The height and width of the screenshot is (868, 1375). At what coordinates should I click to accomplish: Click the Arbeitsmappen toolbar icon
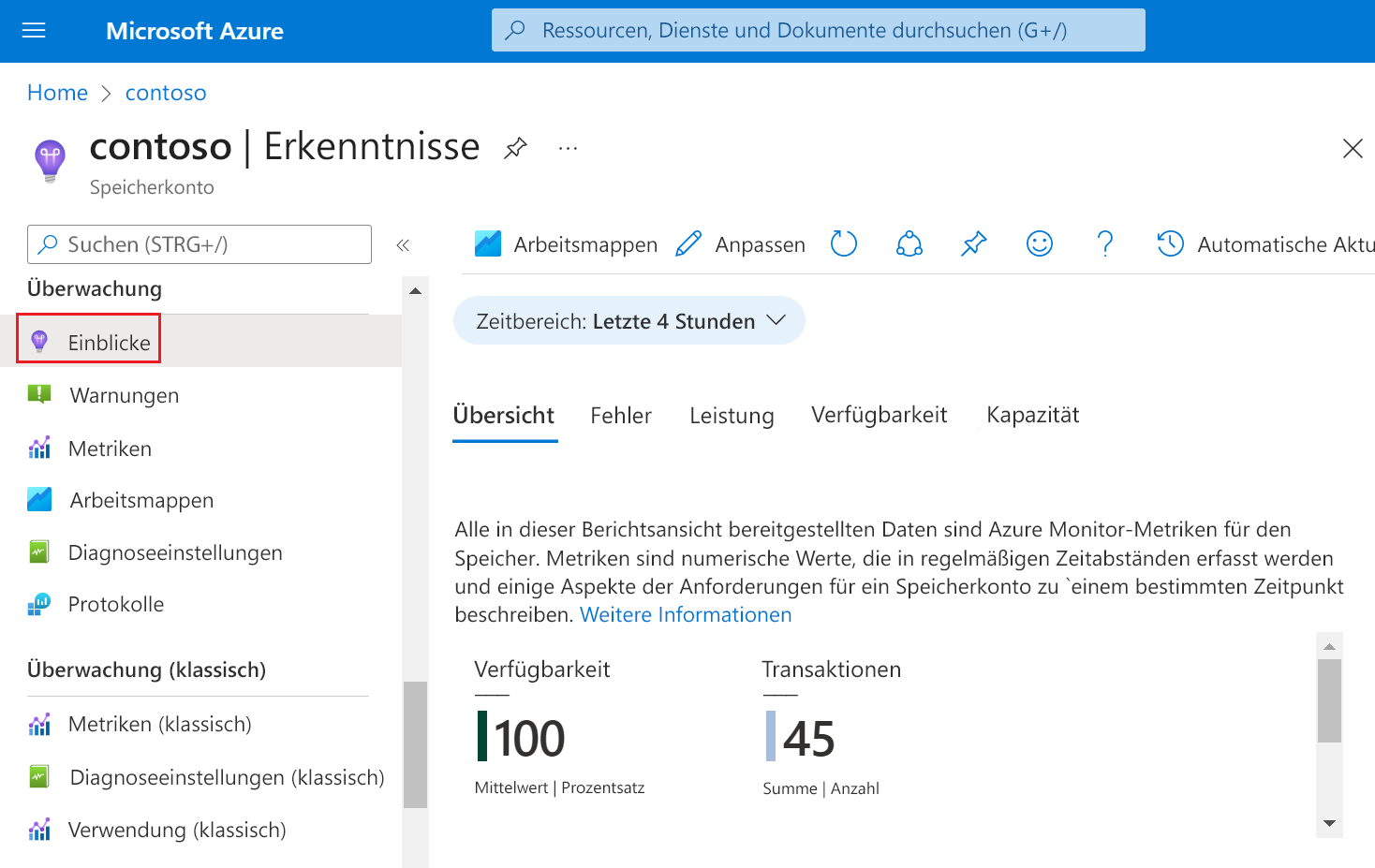(x=488, y=244)
